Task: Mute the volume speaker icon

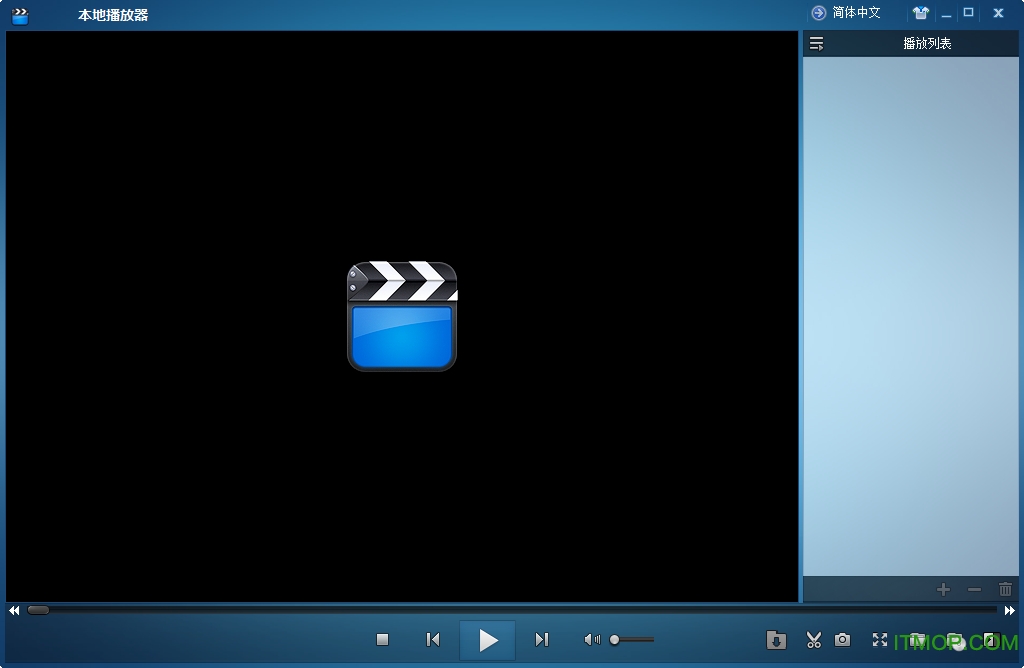Action: tap(592, 640)
